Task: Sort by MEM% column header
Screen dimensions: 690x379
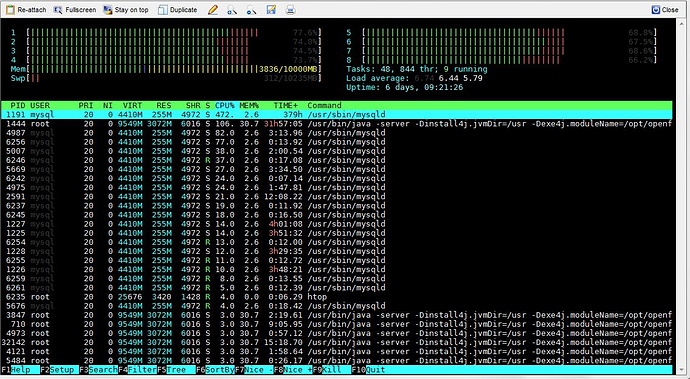Action: [249, 105]
